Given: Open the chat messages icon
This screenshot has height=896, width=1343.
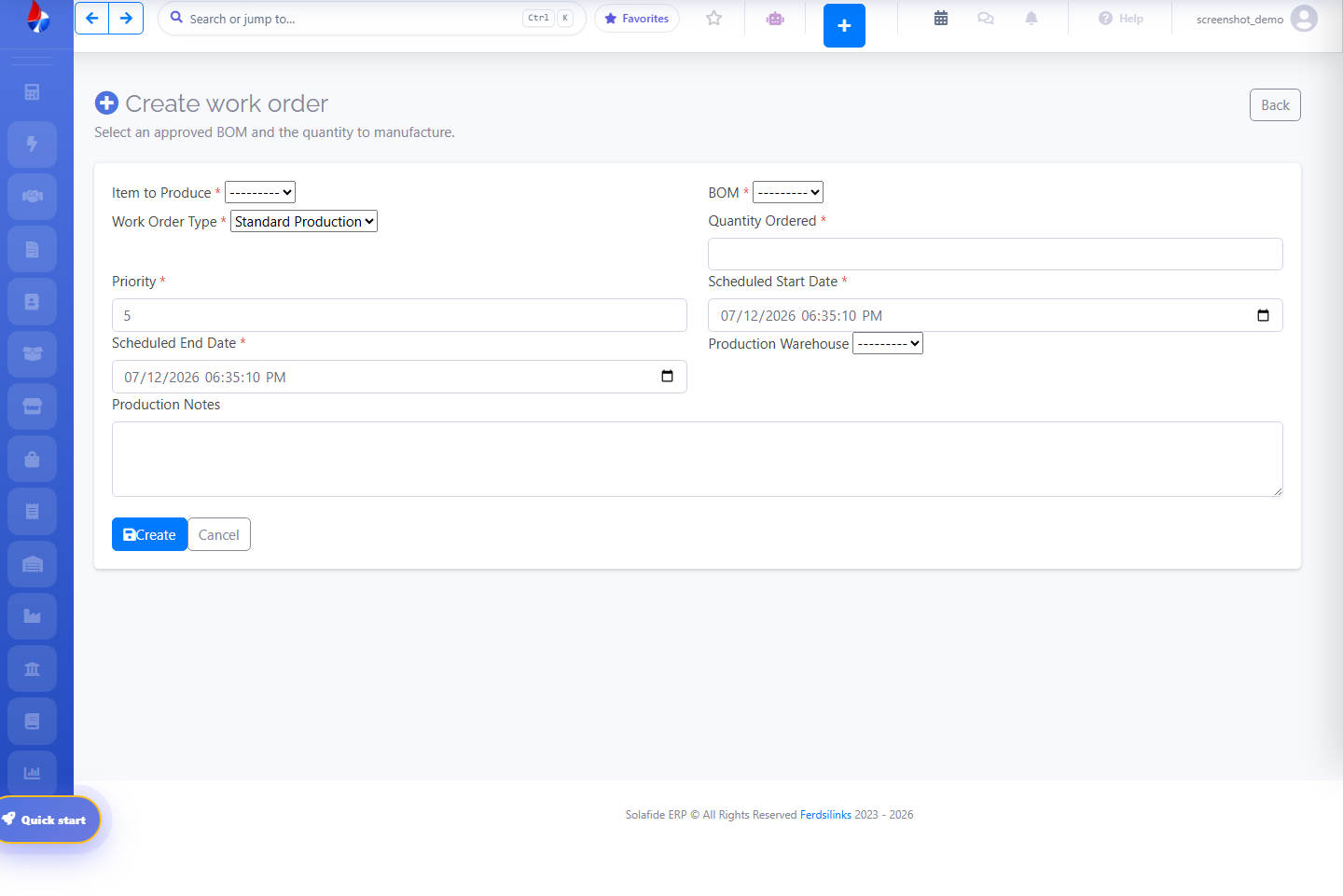Looking at the screenshot, I should pyautogui.click(x=986, y=18).
